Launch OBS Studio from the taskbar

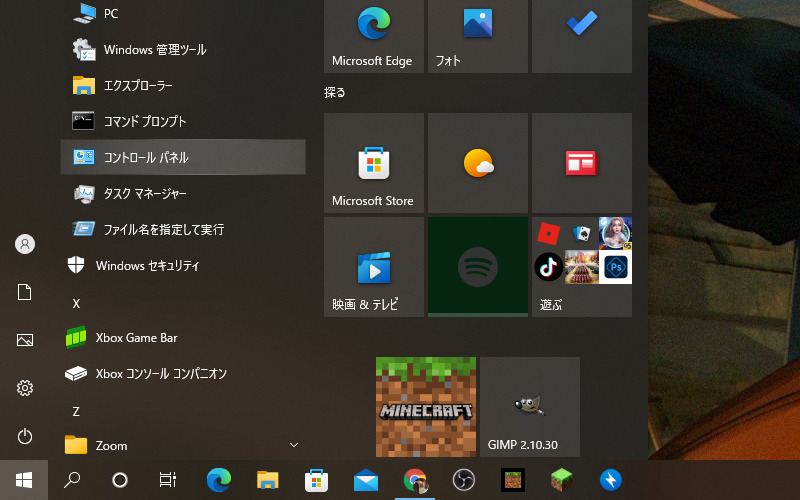[x=464, y=480]
